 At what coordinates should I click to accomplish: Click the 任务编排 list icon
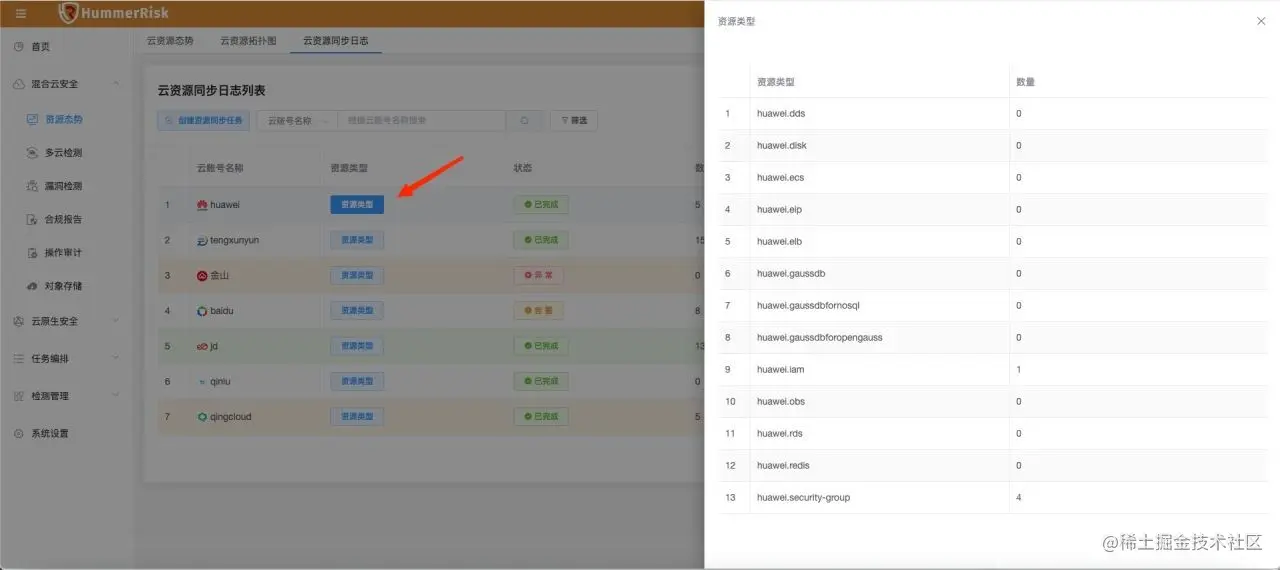coord(19,358)
